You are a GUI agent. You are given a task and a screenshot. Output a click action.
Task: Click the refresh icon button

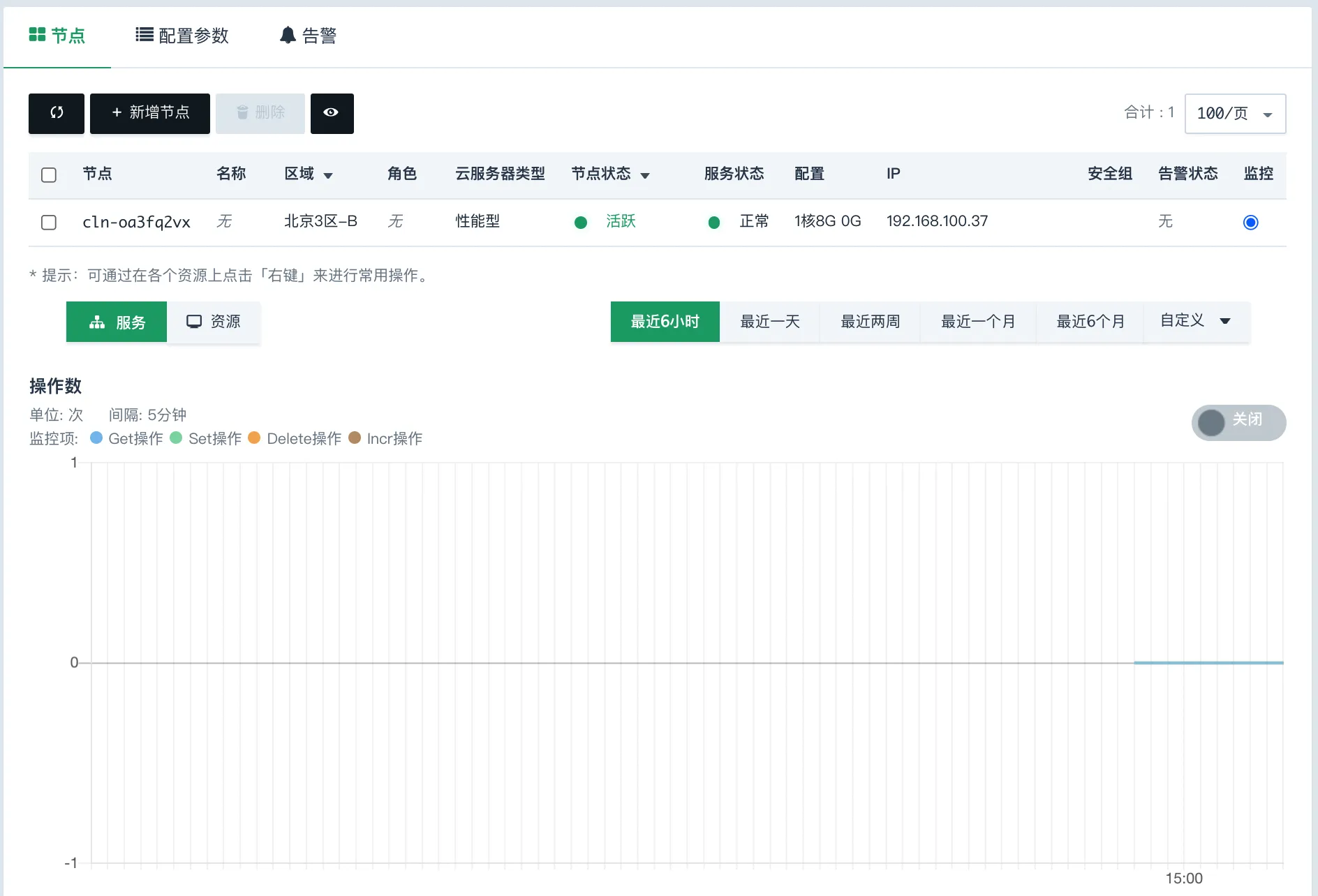57,113
